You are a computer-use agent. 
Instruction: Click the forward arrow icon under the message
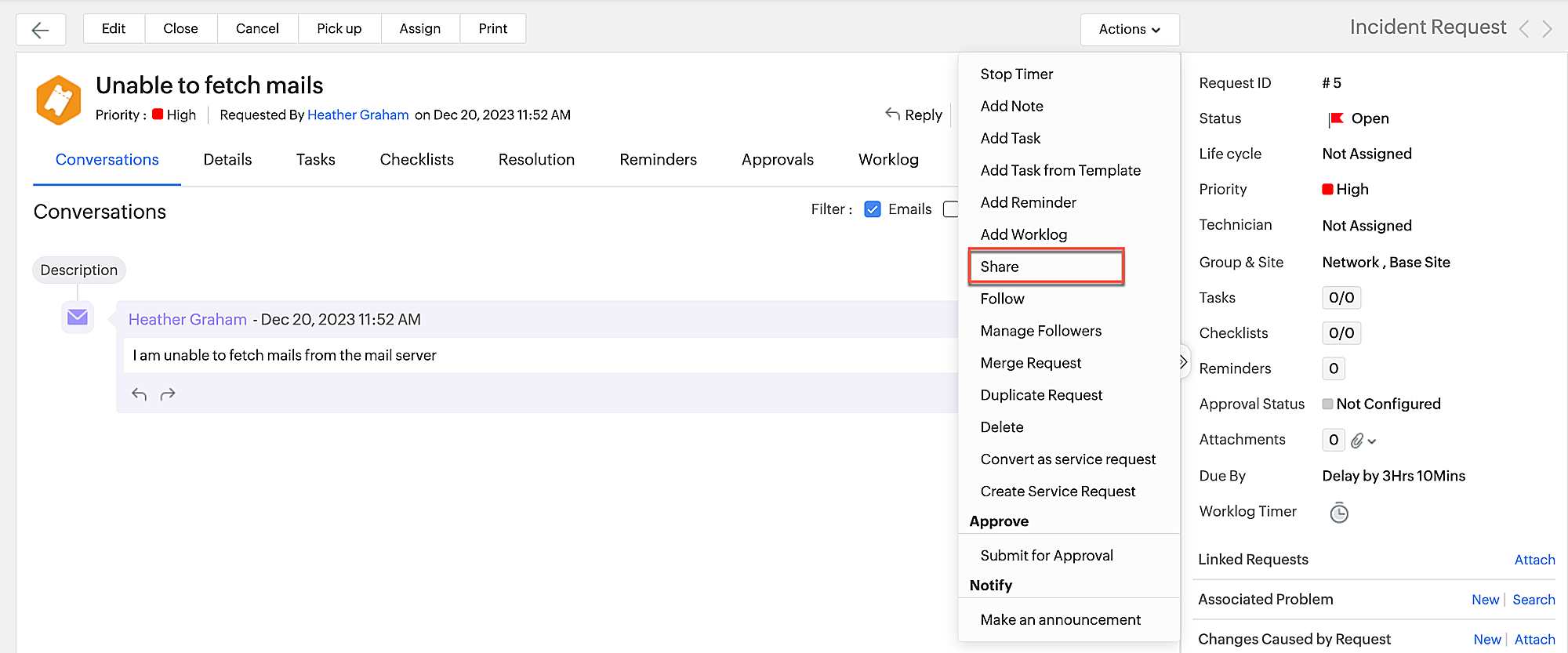point(168,394)
